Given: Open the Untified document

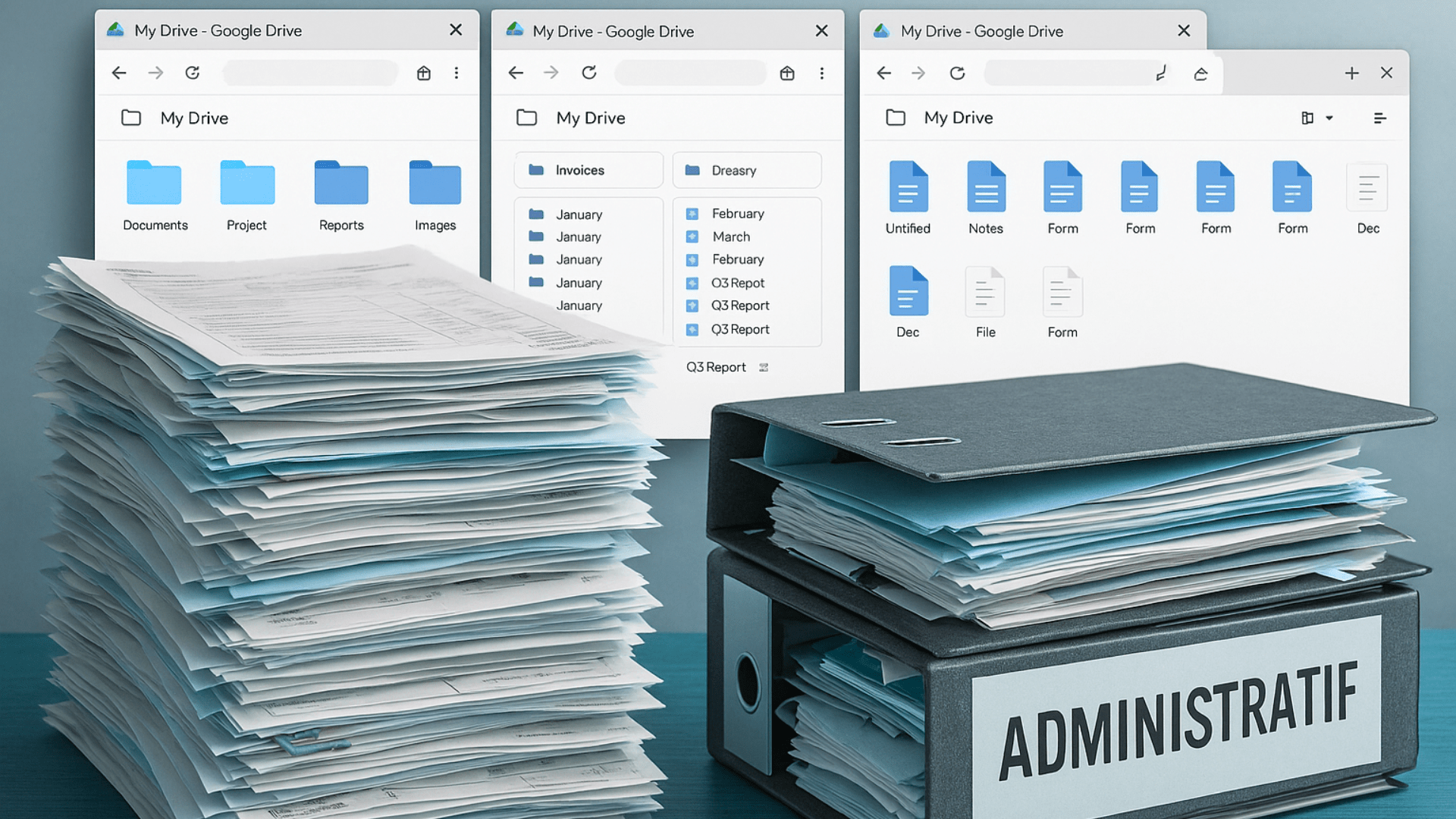Looking at the screenshot, I should pos(908,187).
